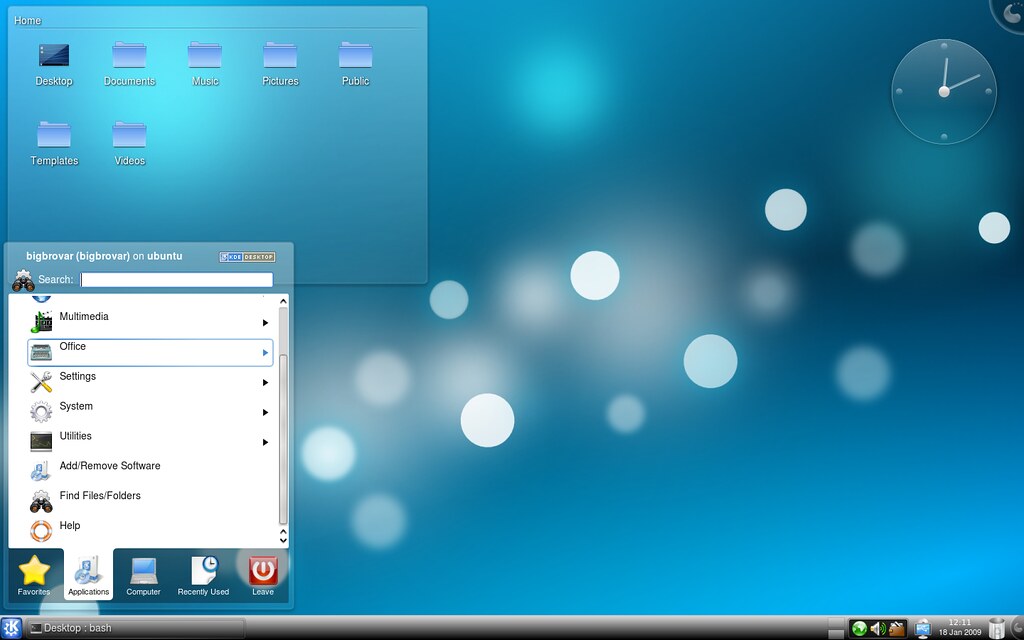Switch to the Recently Used tab

pos(203,575)
